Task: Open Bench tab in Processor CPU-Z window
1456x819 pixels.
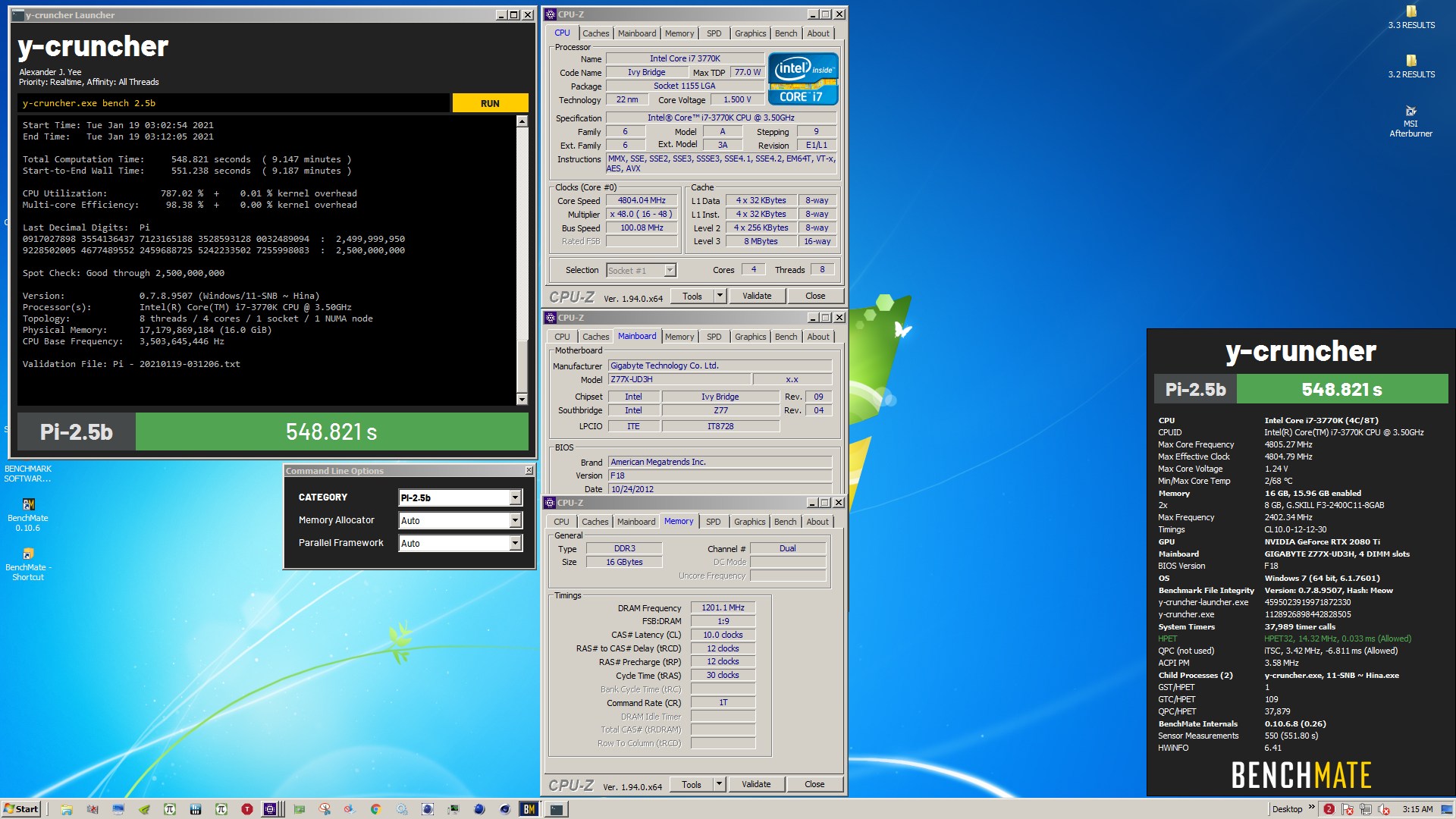Action: tap(786, 33)
